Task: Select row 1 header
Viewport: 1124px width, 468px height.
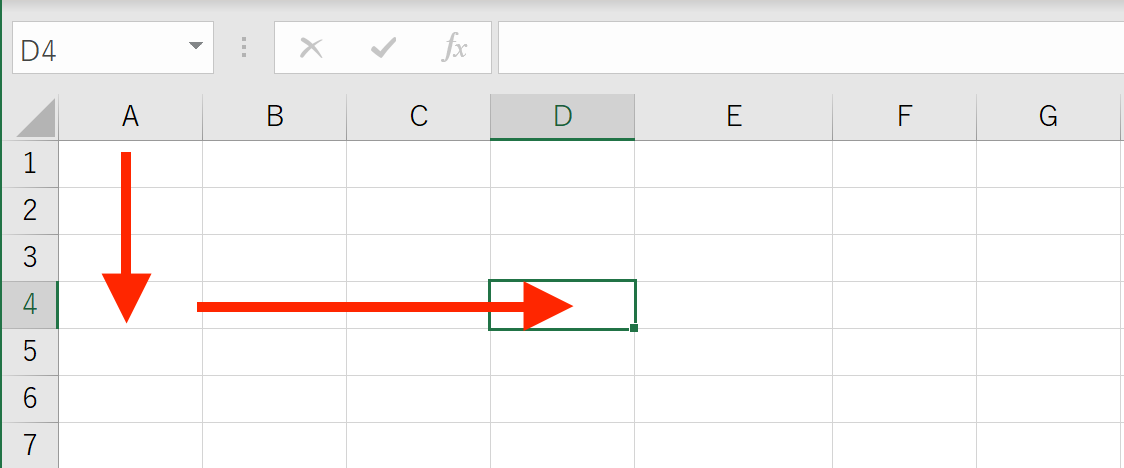Action: tap(29, 164)
